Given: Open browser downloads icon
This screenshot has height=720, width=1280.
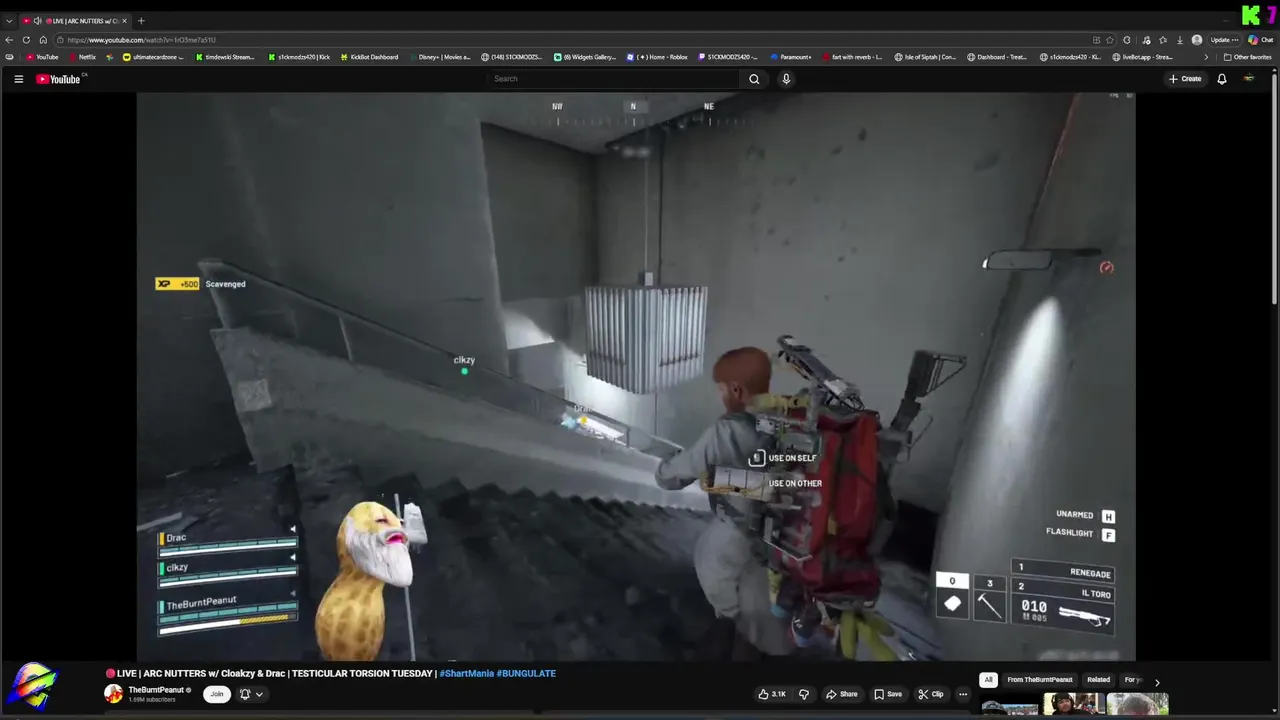Looking at the screenshot, I should pyautogui.click(x=1180, y=40).
